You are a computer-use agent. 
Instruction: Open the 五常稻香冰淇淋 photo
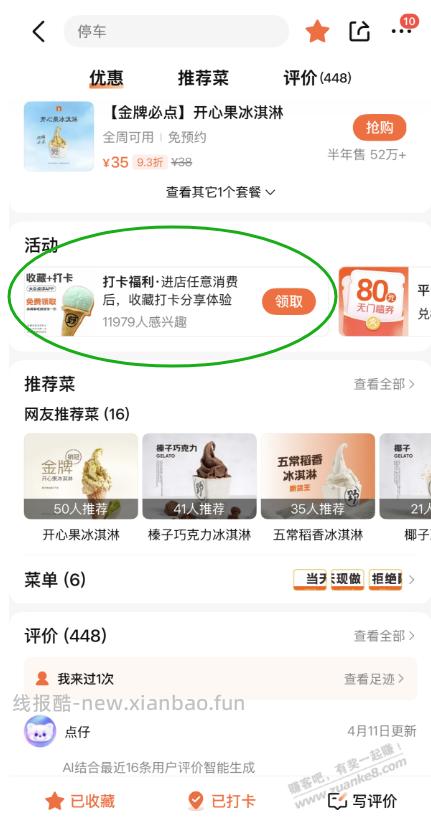tap(318, 476)
